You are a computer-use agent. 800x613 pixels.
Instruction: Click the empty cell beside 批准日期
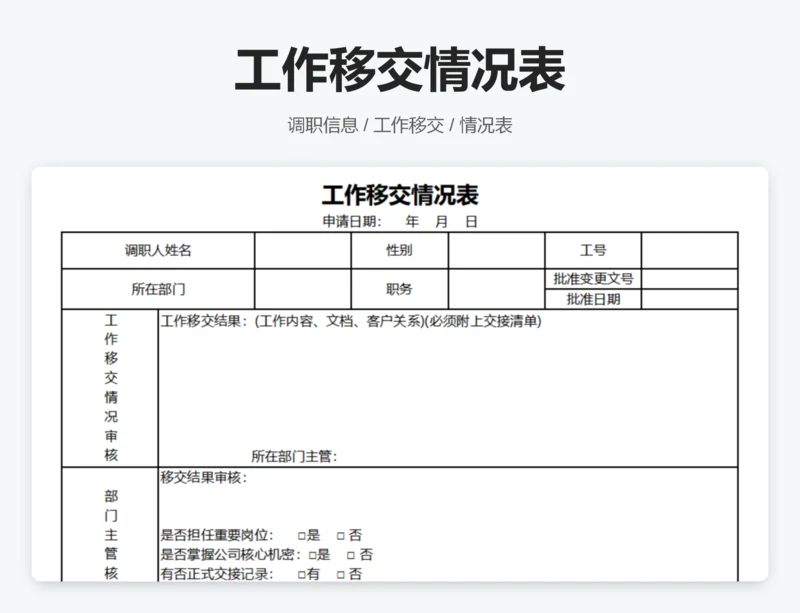coord(689,299)
